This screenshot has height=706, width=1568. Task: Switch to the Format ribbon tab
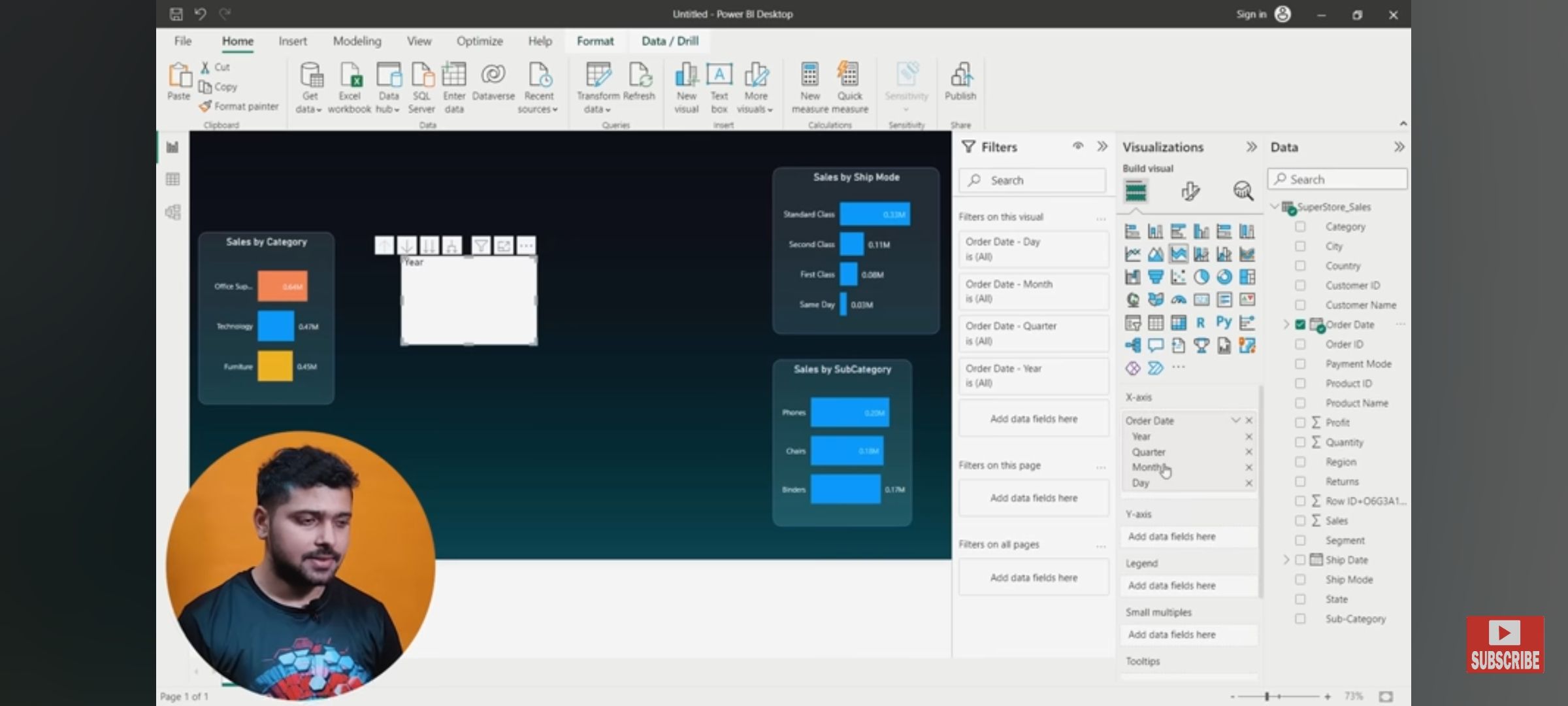[x=595, y=41]
